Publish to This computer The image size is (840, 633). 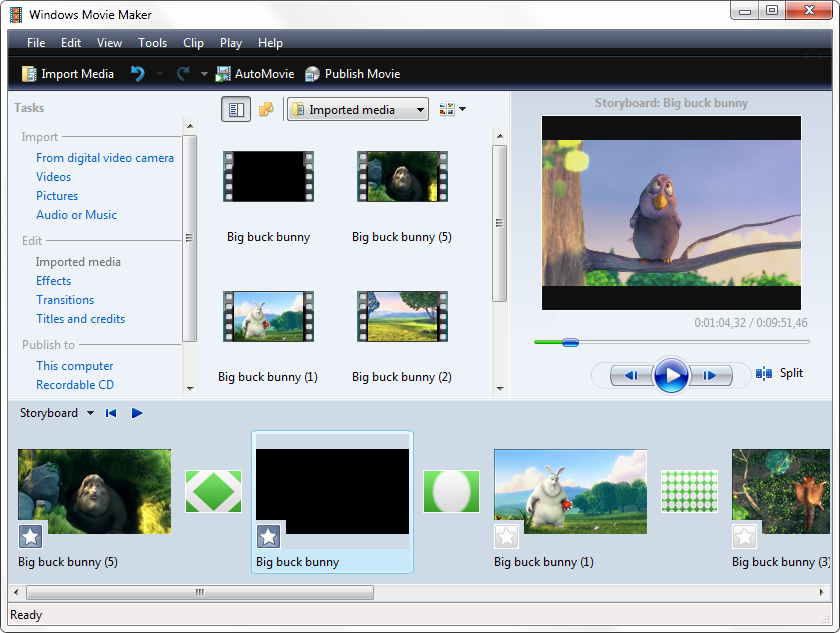[x=74, y=366]
